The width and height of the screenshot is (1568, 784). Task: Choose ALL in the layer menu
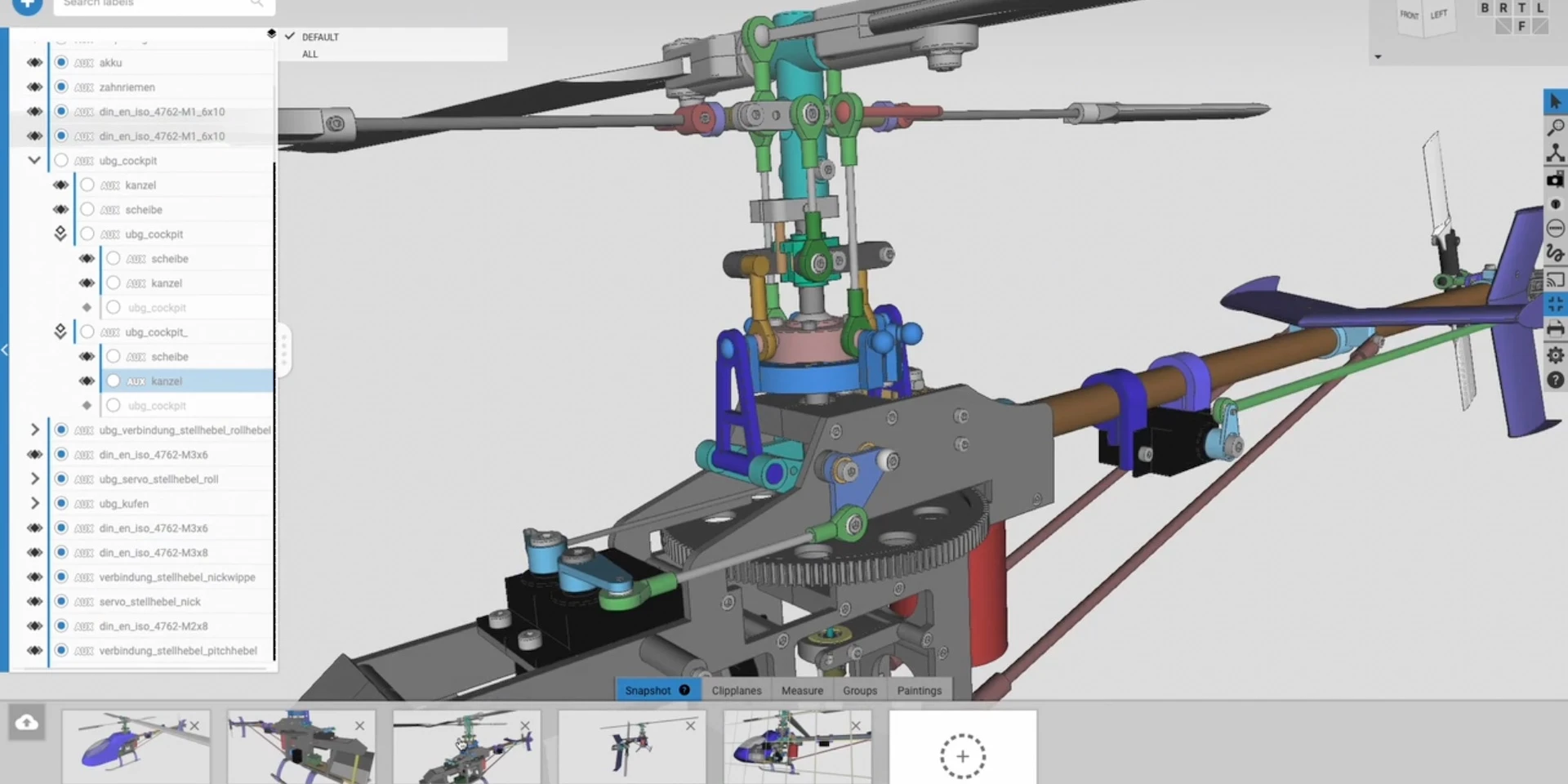310,54
